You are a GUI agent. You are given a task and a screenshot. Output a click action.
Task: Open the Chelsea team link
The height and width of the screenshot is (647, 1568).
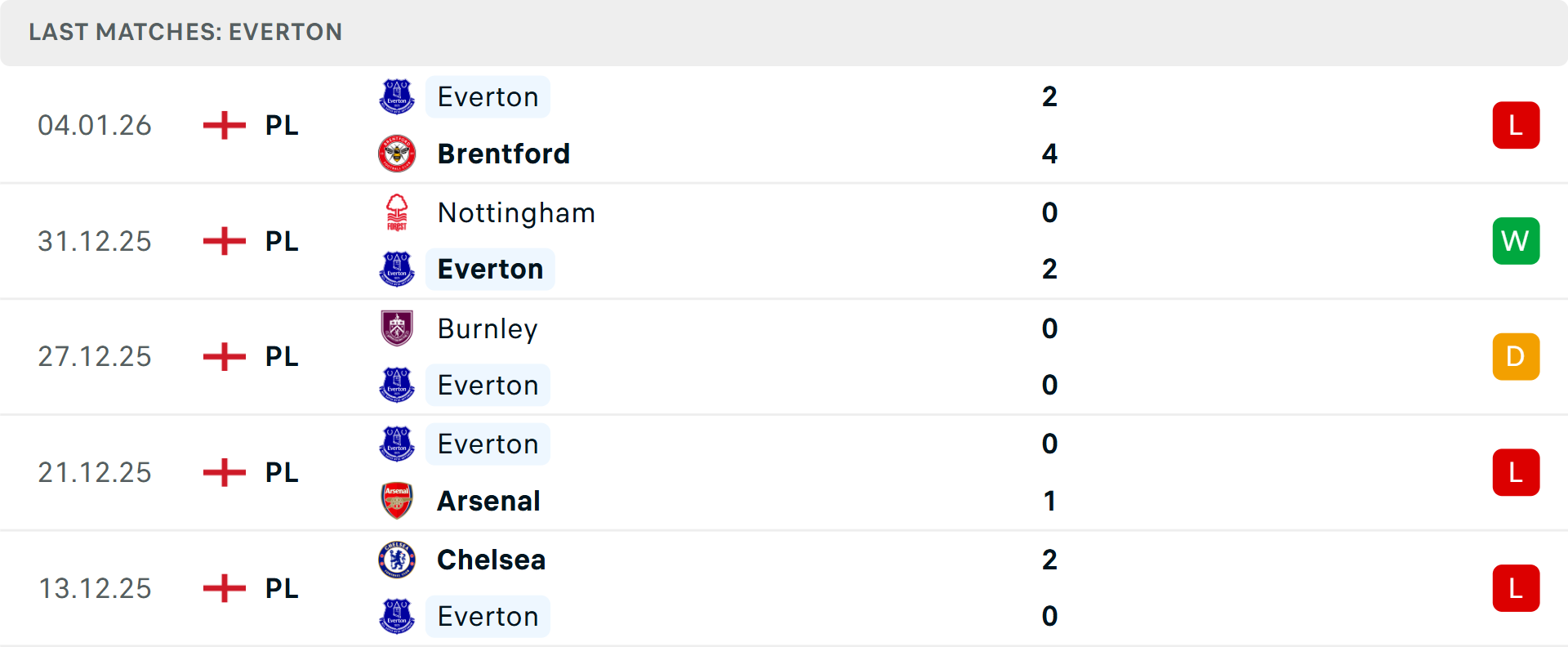click(491, 560)
